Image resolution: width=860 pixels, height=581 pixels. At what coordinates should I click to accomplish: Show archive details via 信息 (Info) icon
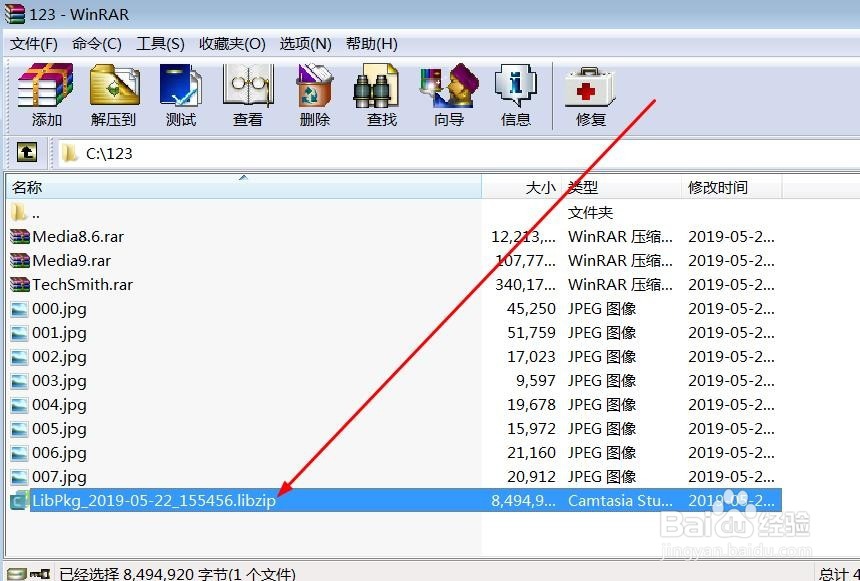515,94
